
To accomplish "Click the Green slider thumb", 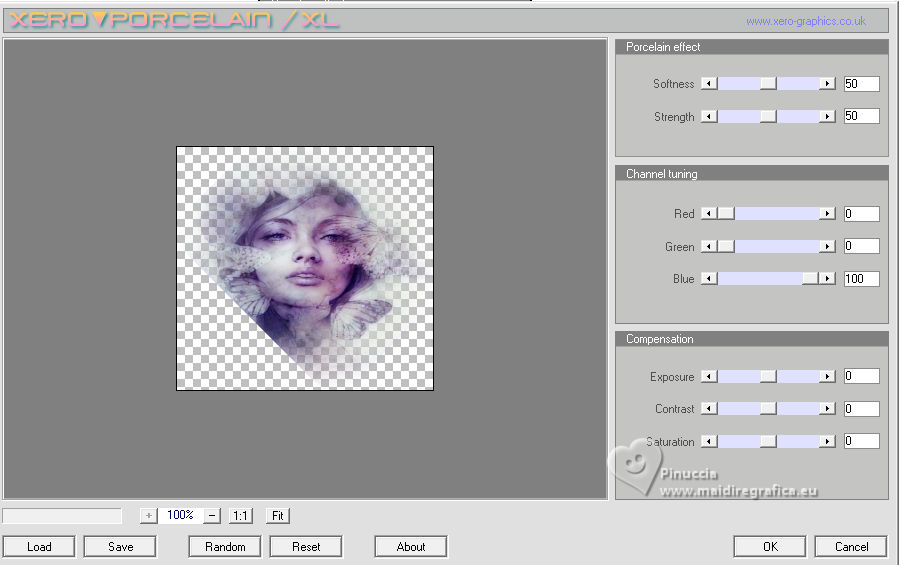I will [x=727, y=247].
